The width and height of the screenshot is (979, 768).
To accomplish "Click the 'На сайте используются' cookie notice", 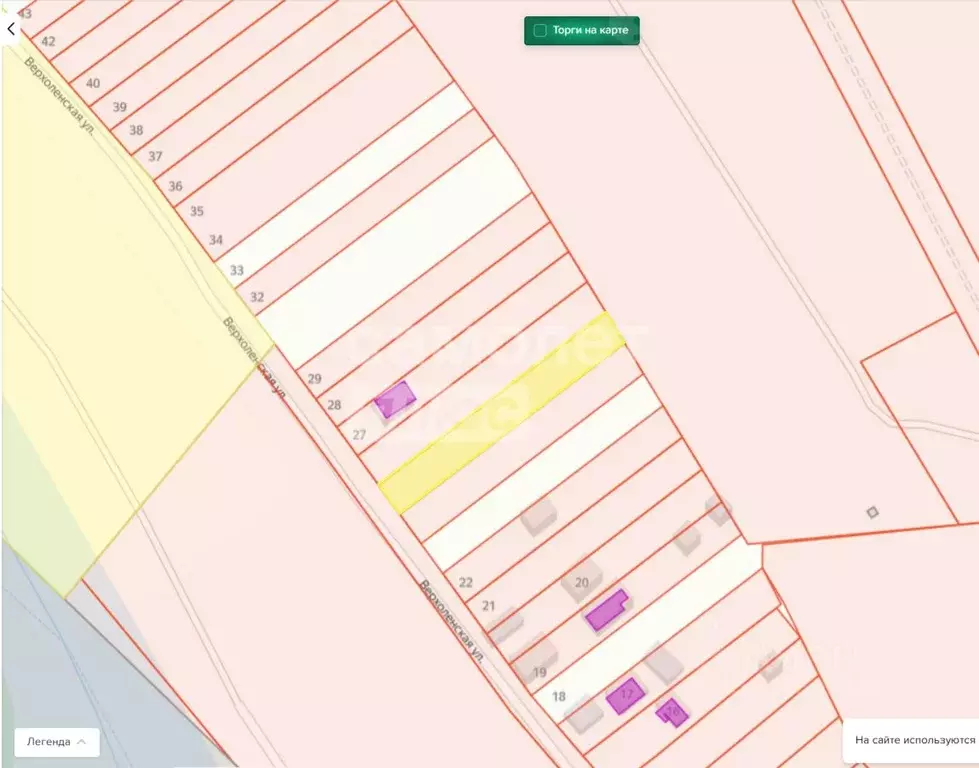I will click(x=911, y=741).
